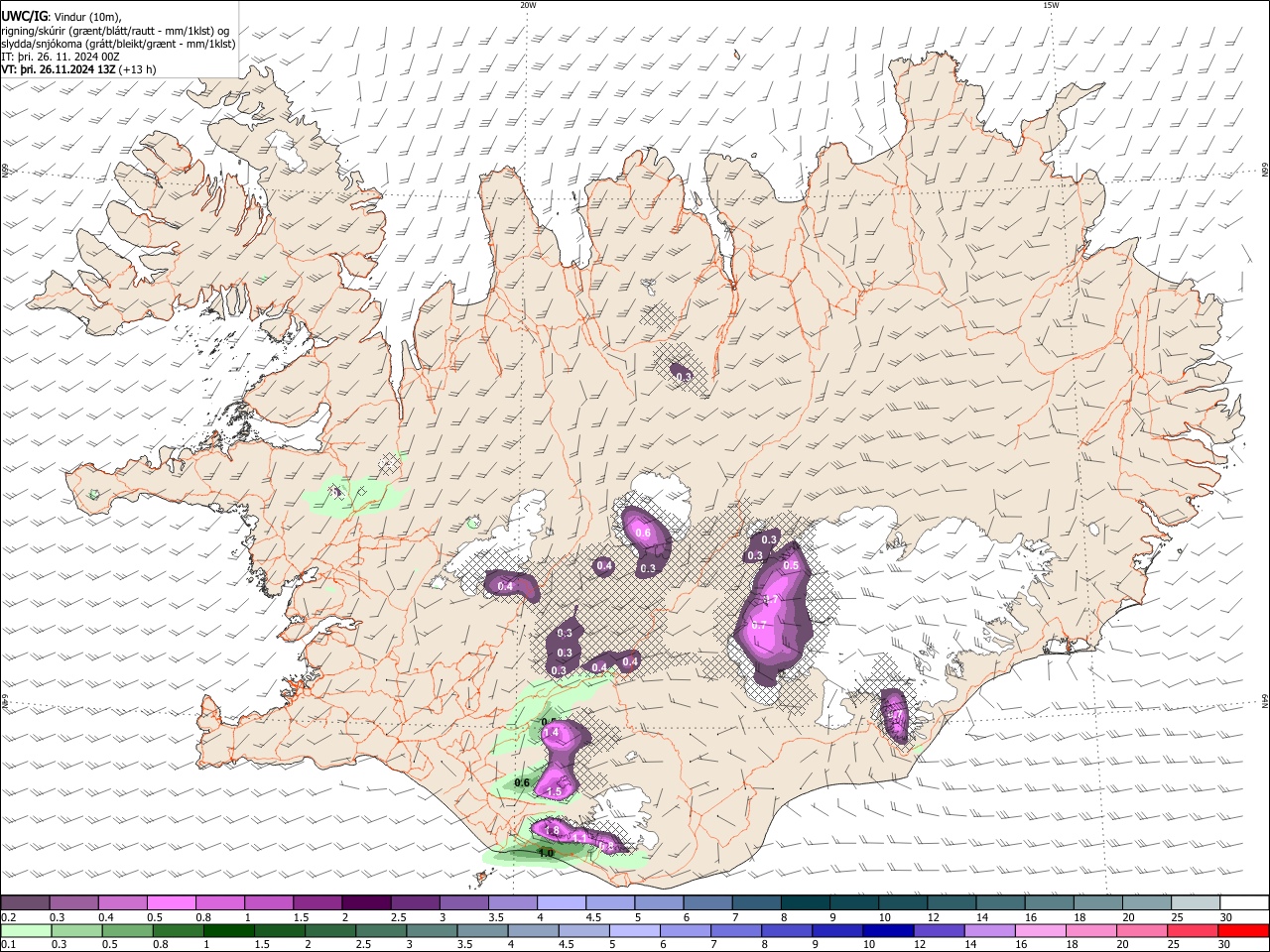Pick the bright pink swatch above top-row 0.5
The width and height of the screenshot is (1270, 952).
(171, 903)
